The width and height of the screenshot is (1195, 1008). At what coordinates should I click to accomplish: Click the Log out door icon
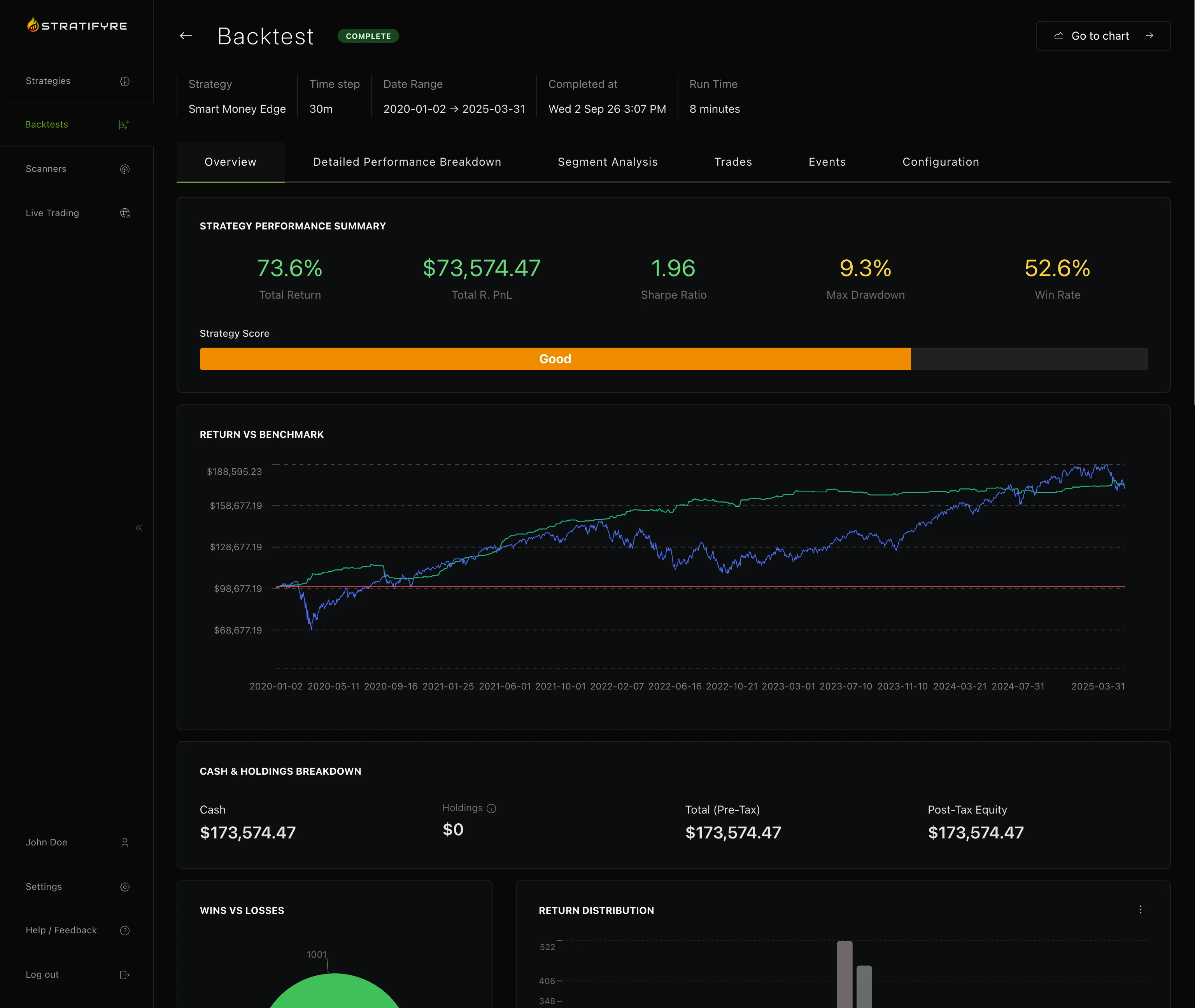(124, 975)
